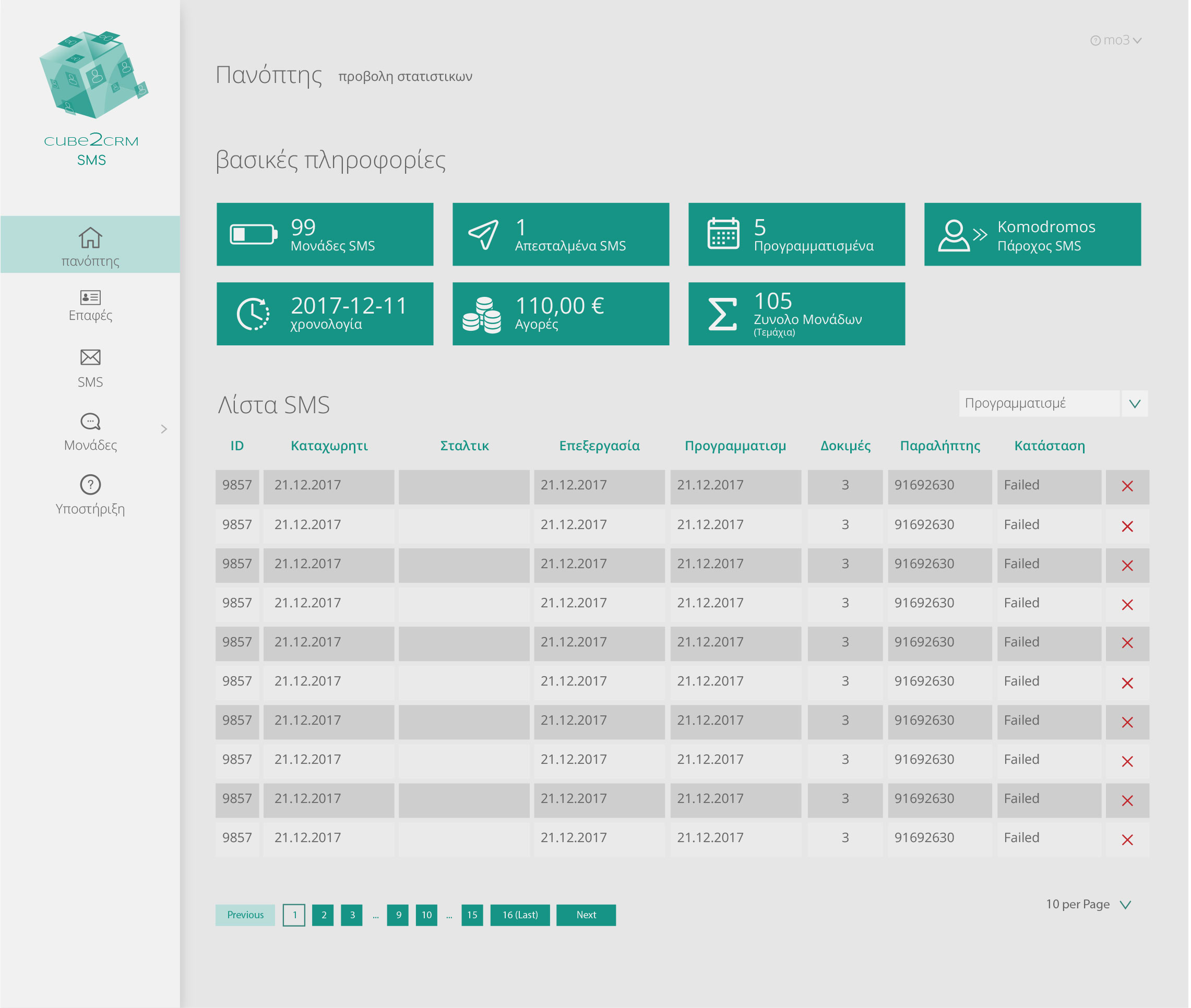This screenshot has width=1191, height=1008.
Task: Open the 10 per Page dropdown
Action: tap(1125, 905)
